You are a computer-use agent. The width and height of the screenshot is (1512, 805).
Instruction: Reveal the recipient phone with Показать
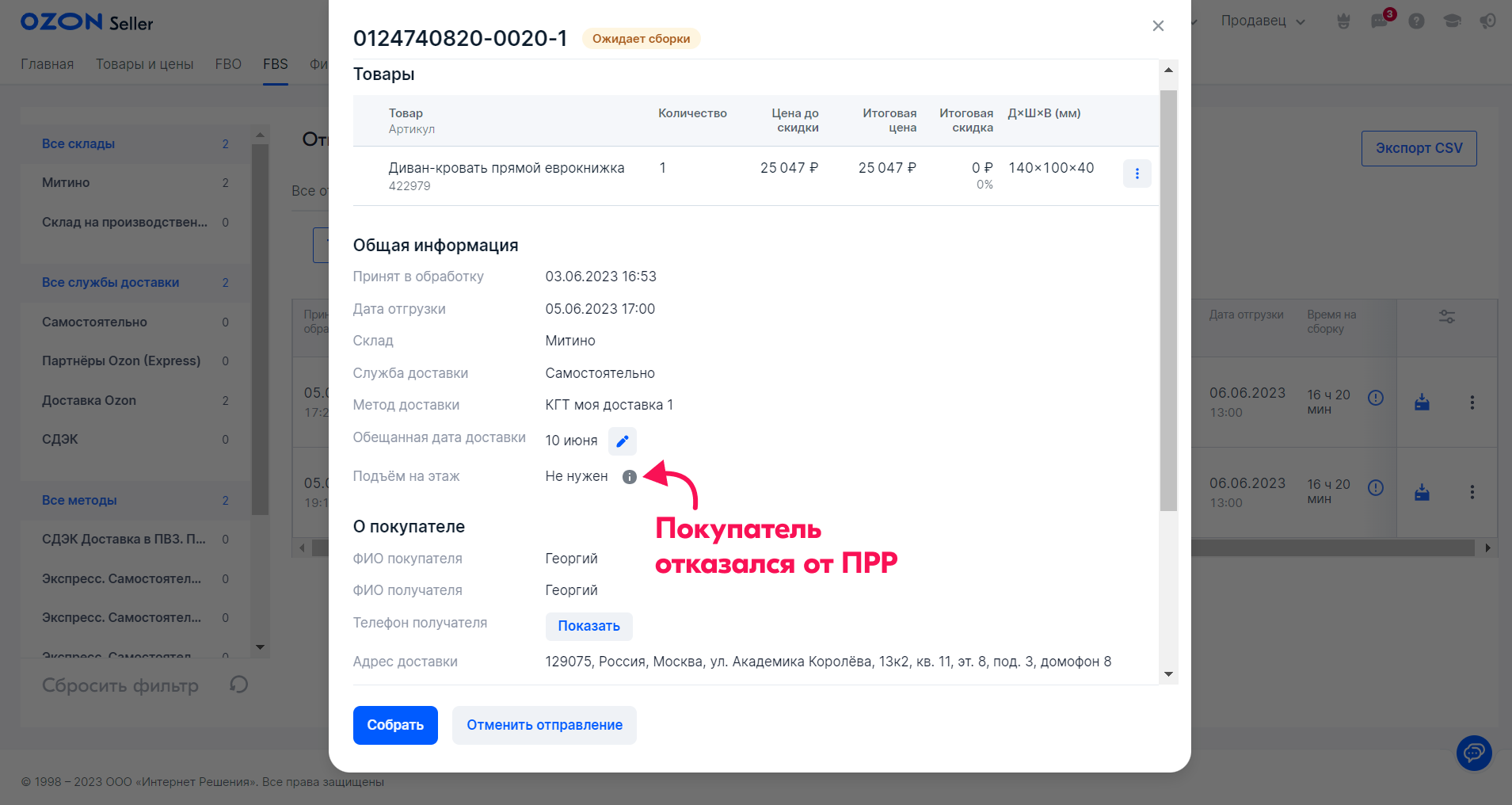588,626
